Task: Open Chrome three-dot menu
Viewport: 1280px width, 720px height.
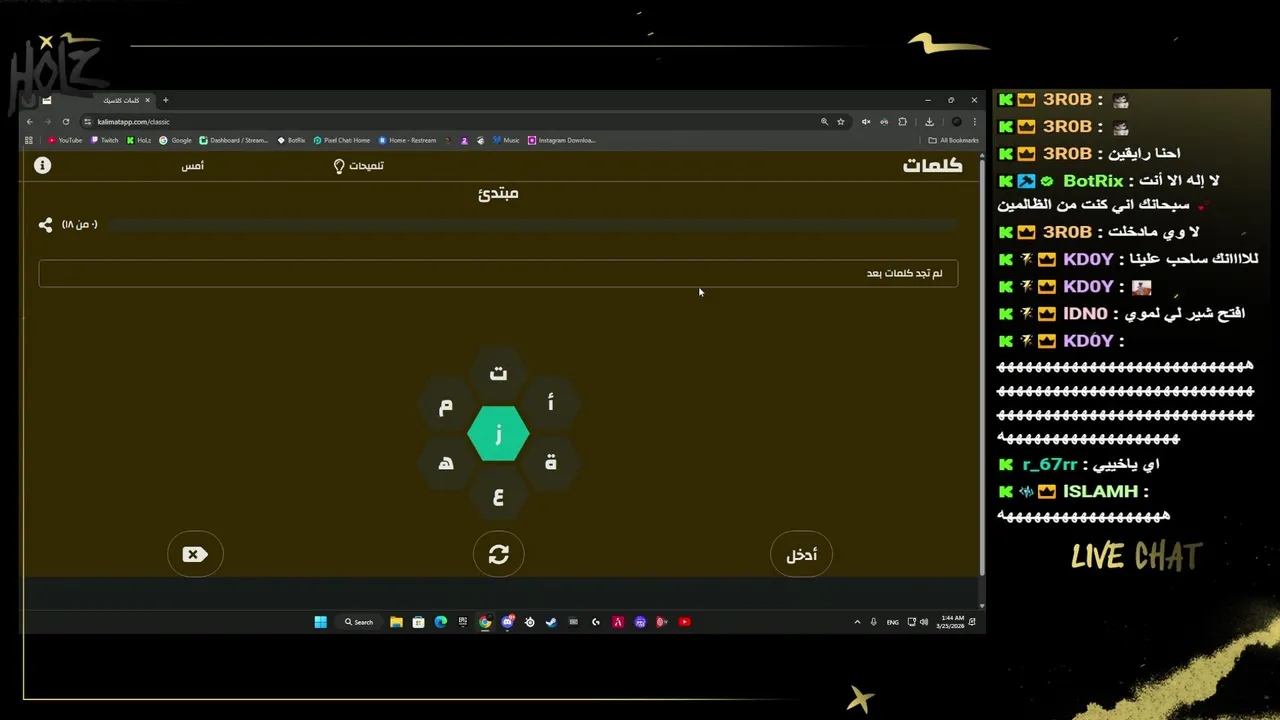Action: pos(974,122)
